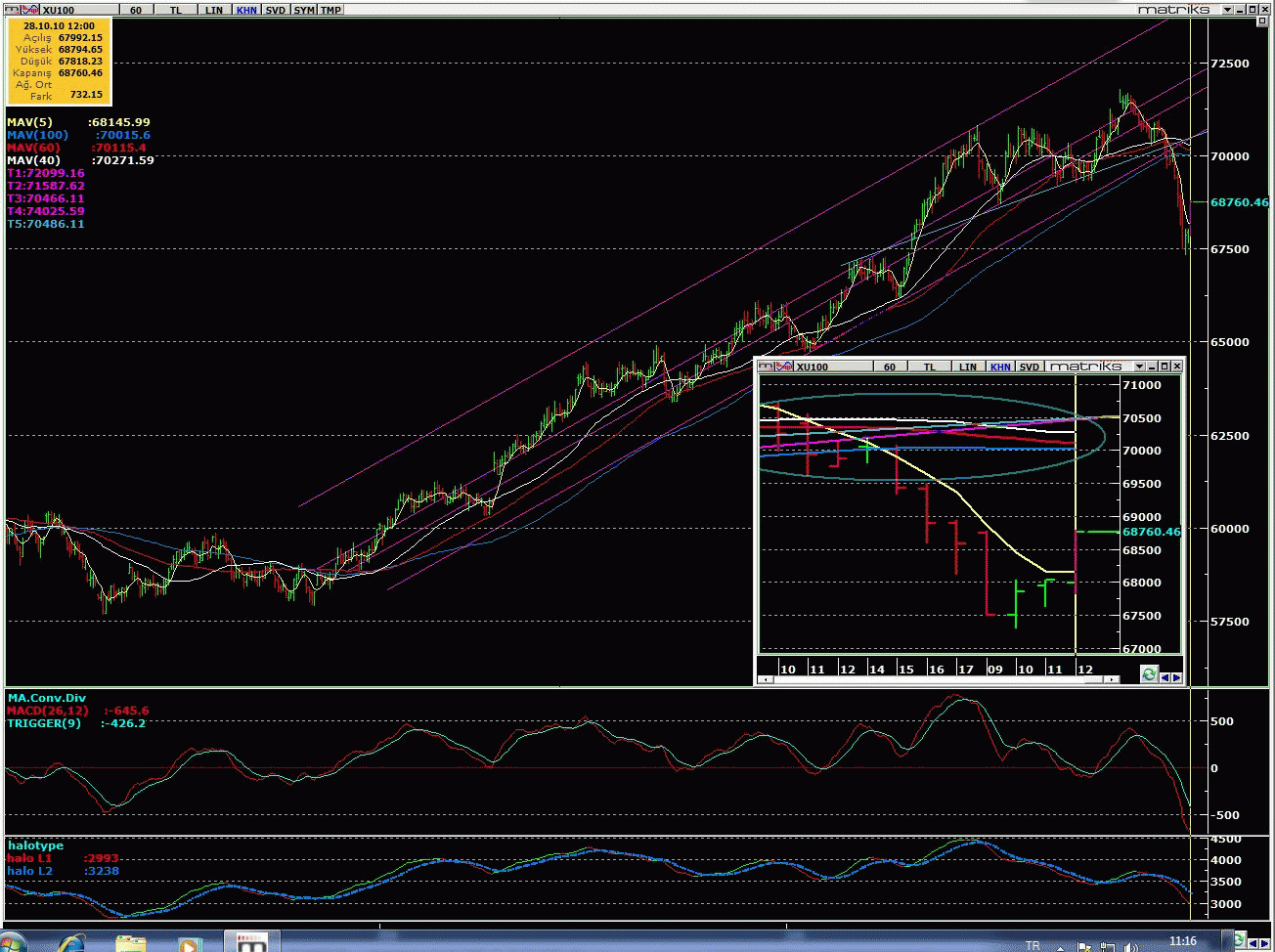Click the left blue arrow in inset chart
The height and width of the screenshot is (952, 1275).
(1165, 677)
